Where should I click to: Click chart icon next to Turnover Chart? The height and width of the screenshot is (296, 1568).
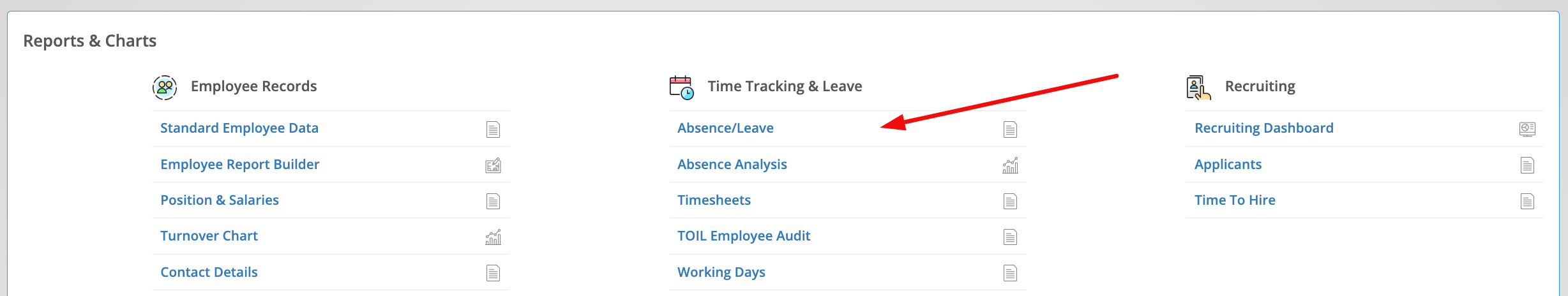pyautogui.click(x=493, y=237)
